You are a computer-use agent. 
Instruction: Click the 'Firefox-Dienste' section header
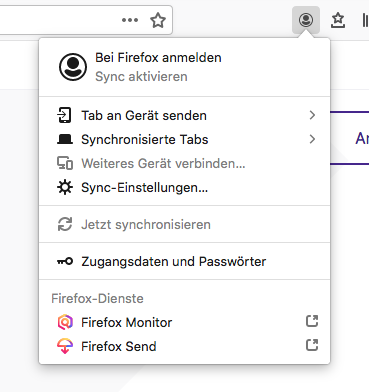click(x=97, y=298)
